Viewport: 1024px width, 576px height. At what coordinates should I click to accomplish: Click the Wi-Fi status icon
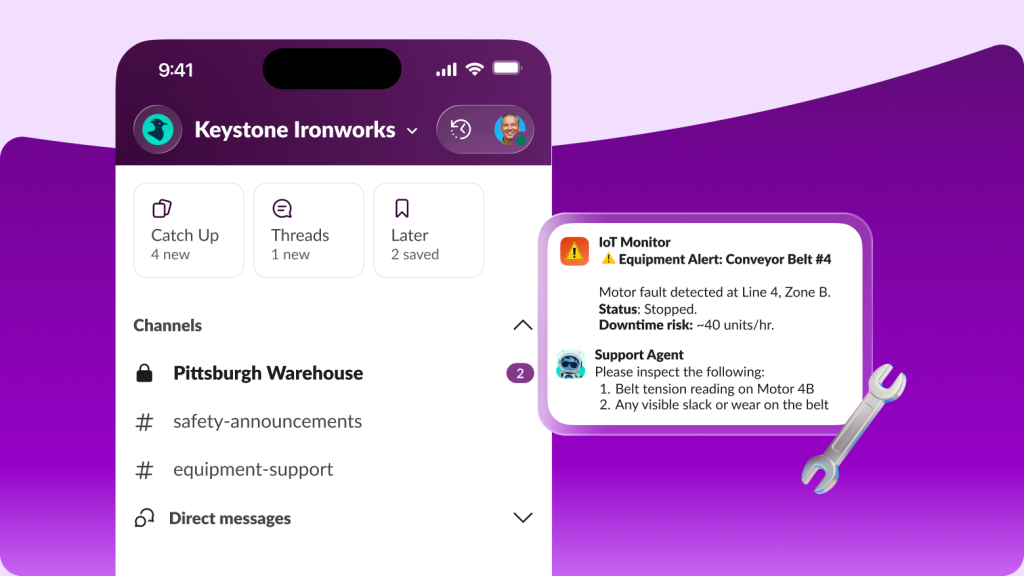[x=475, y=69]
